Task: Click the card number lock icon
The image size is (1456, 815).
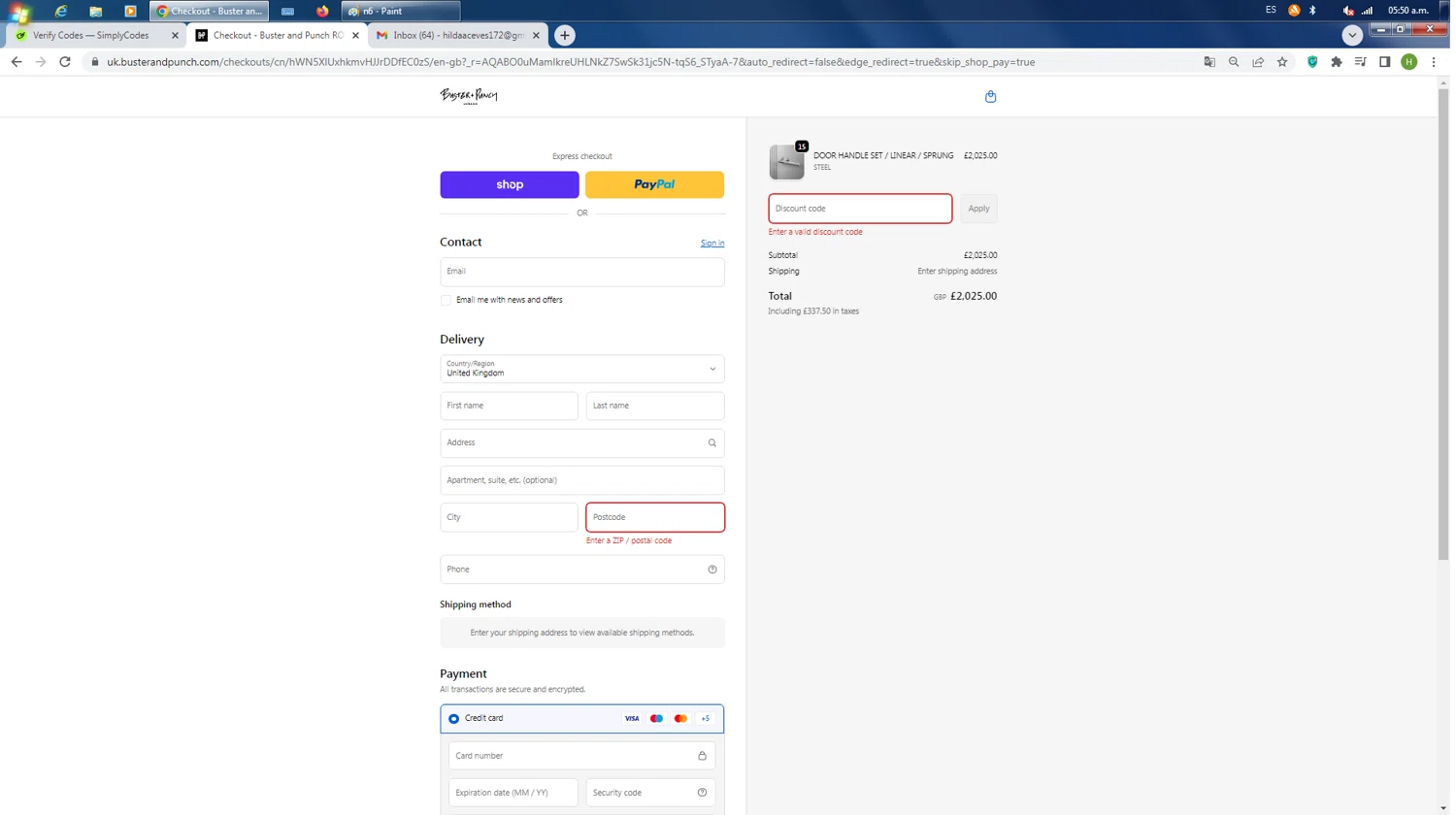Action: click(705, 758)
